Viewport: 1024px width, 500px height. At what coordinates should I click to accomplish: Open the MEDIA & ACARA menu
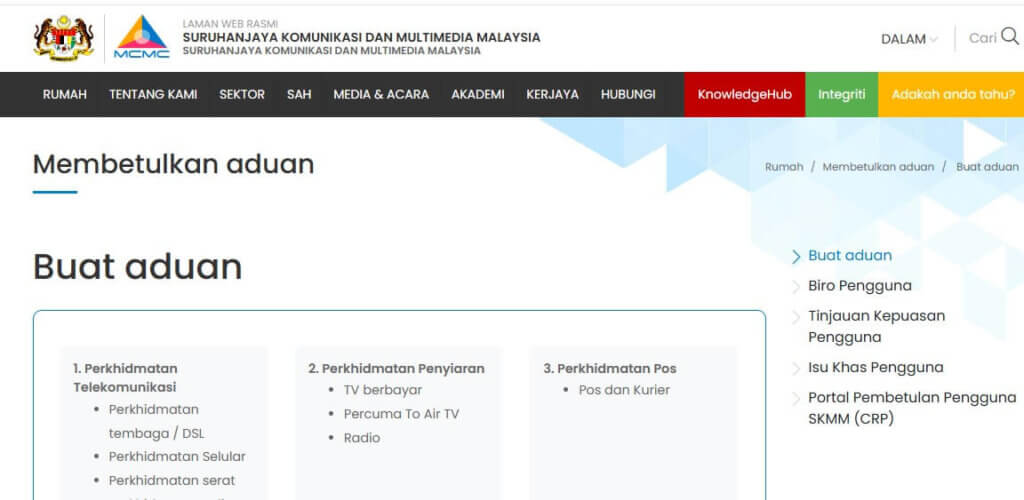[381, 95]
